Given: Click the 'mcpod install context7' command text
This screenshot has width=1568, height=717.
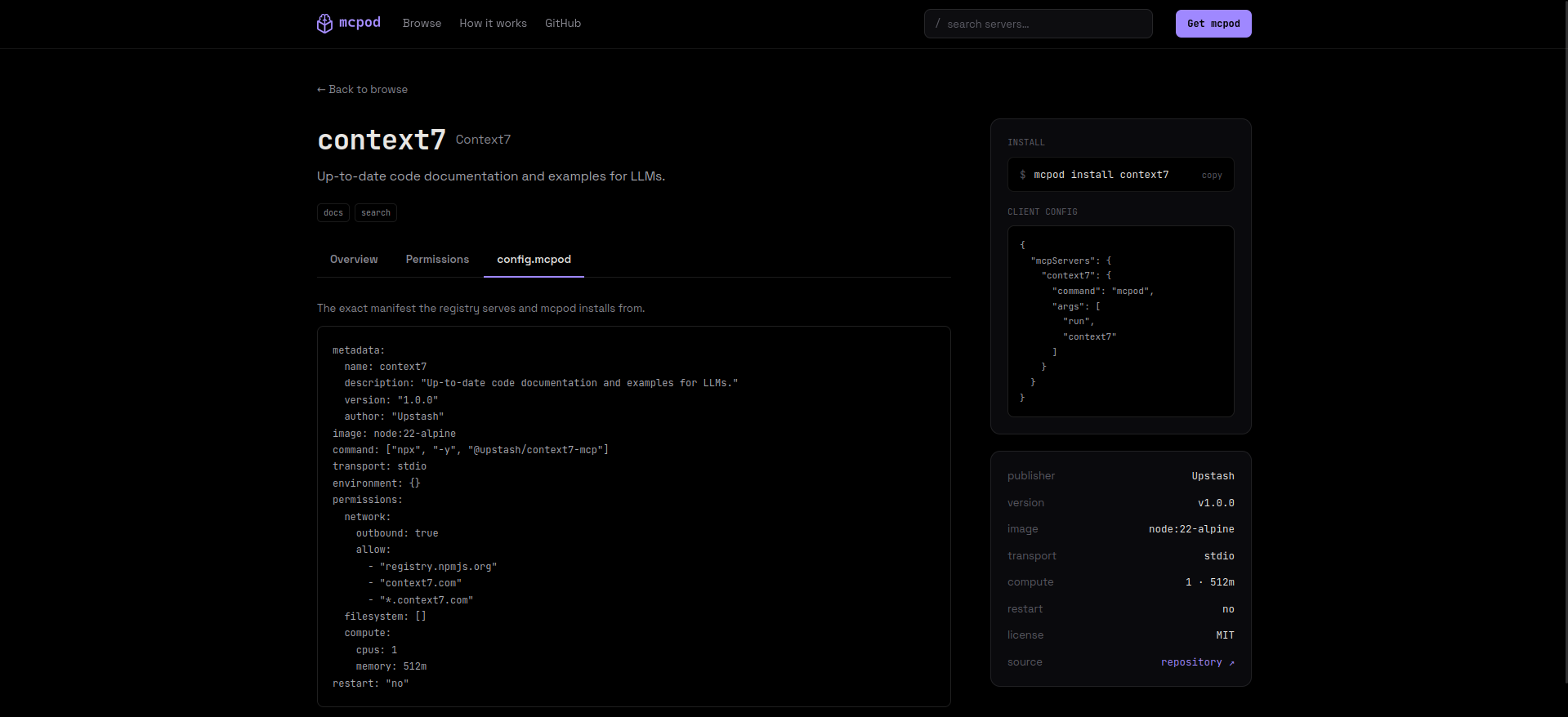Looking at the screenshot, I should click(x=1101, y=175).
